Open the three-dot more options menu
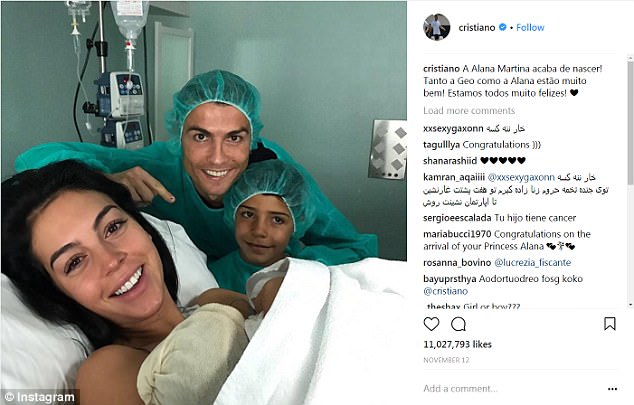634x405 pixels. (x=612, y=389)
